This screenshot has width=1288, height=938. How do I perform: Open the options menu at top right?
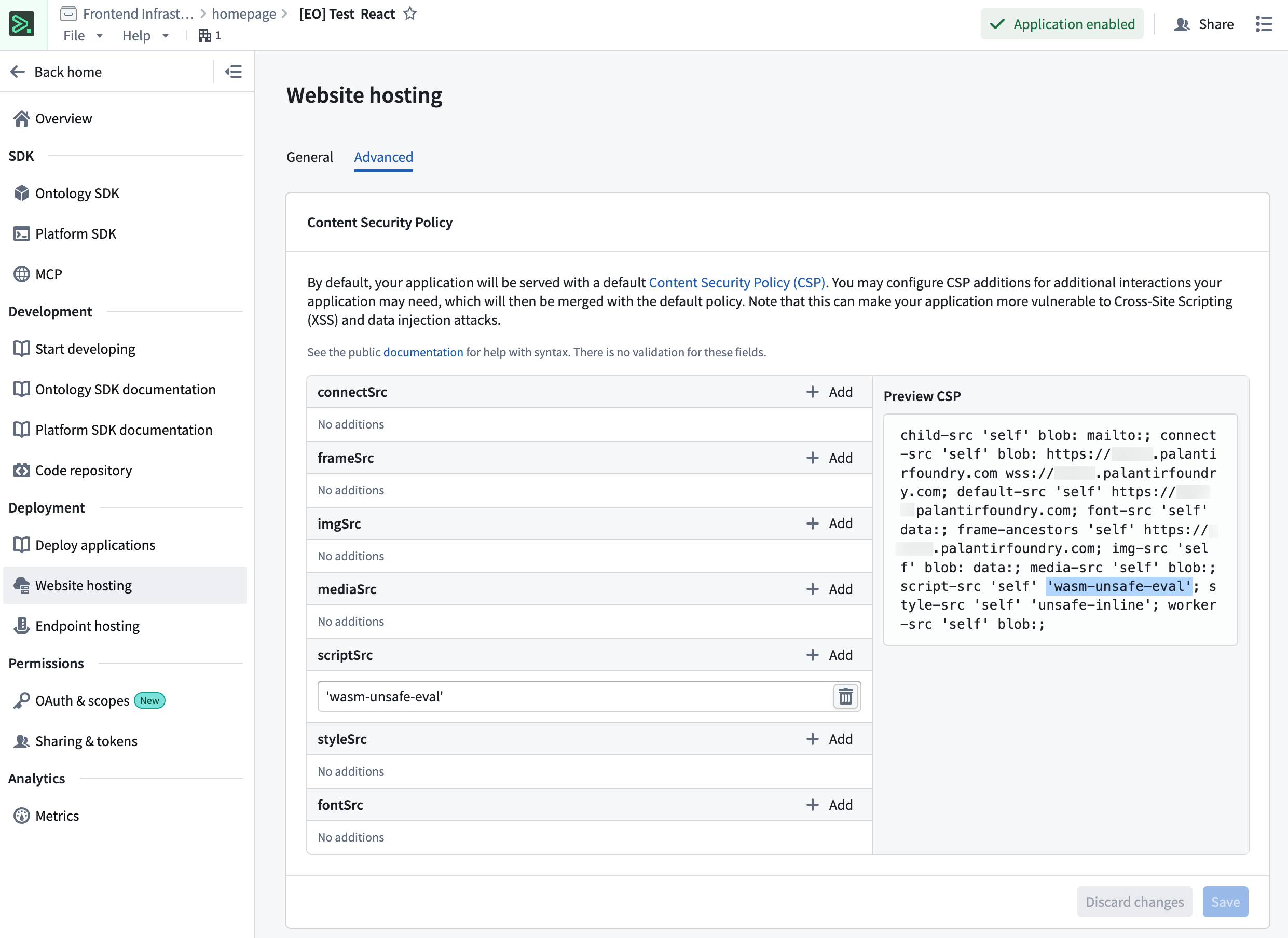(1264, 24)
